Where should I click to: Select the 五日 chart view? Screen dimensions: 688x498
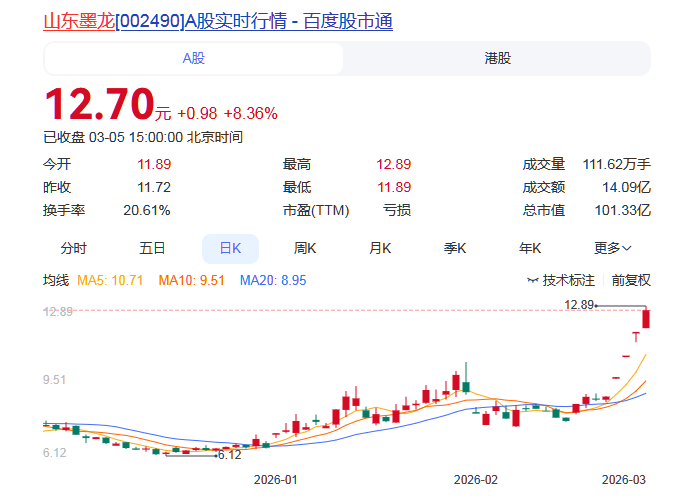pos(152,248)
